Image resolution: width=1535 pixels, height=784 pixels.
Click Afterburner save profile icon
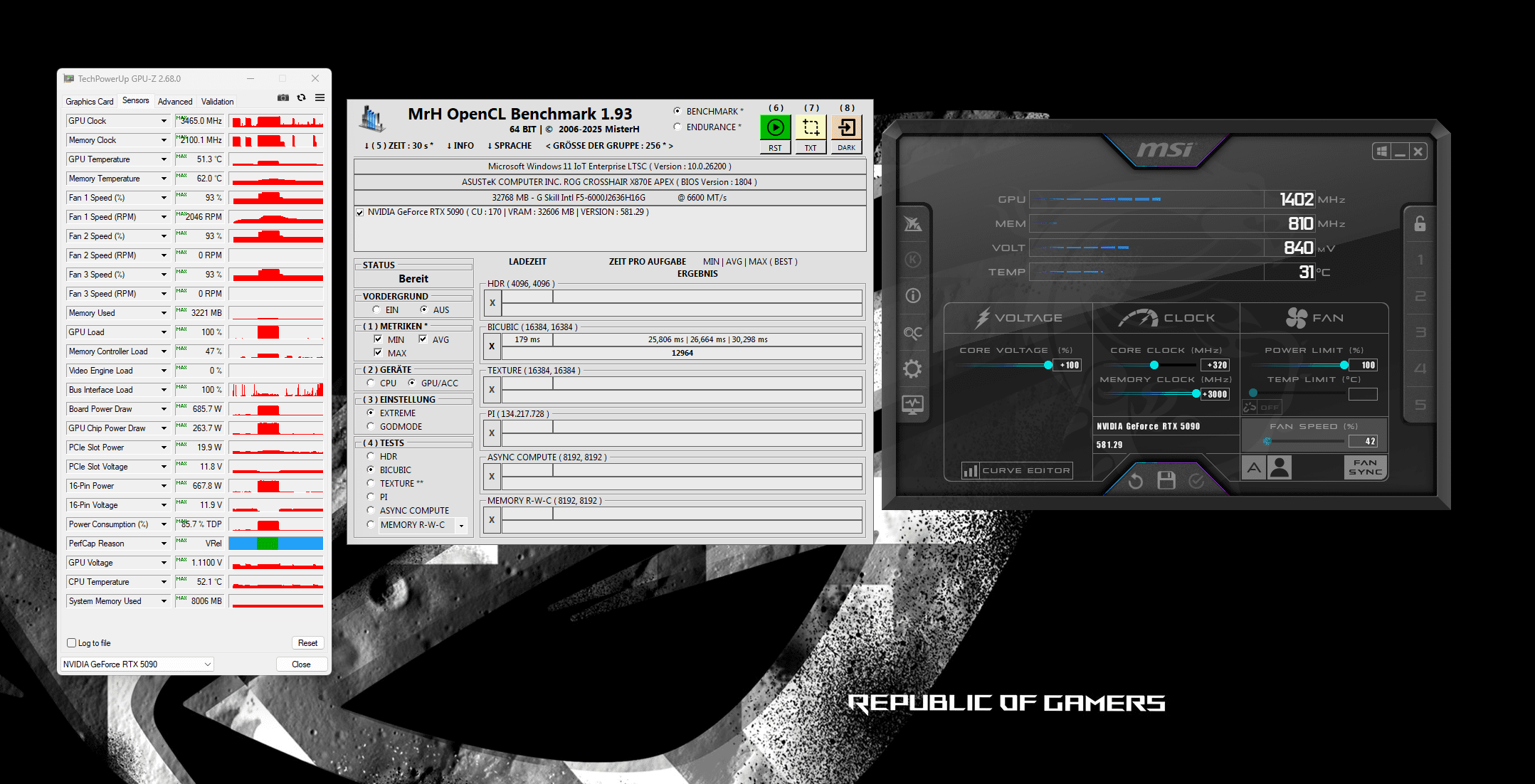coord(1166,480)
